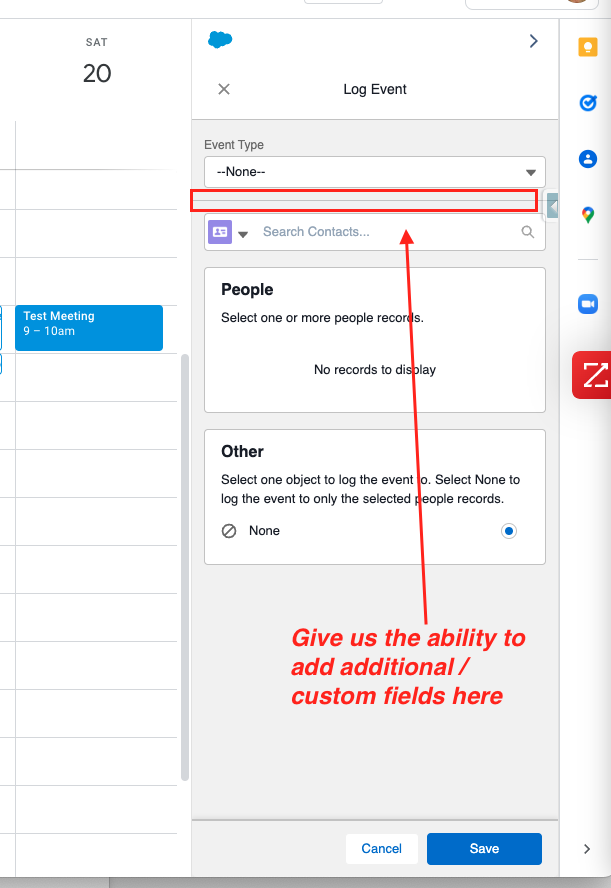Click the small panel collapse handle arrow
This screenshot has height=888, width=611.
553,206
